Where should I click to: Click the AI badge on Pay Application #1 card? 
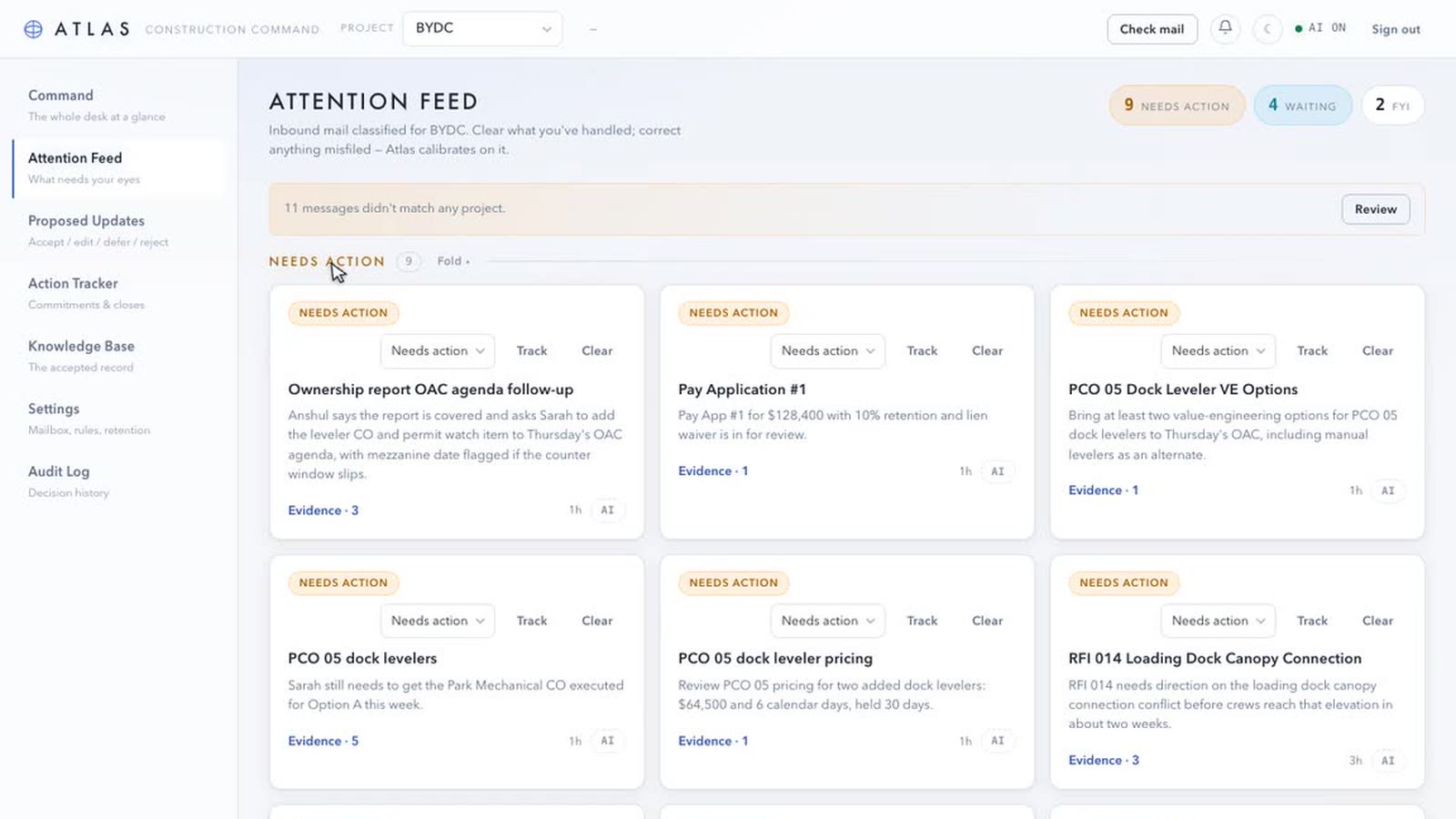tap(997, 471)
